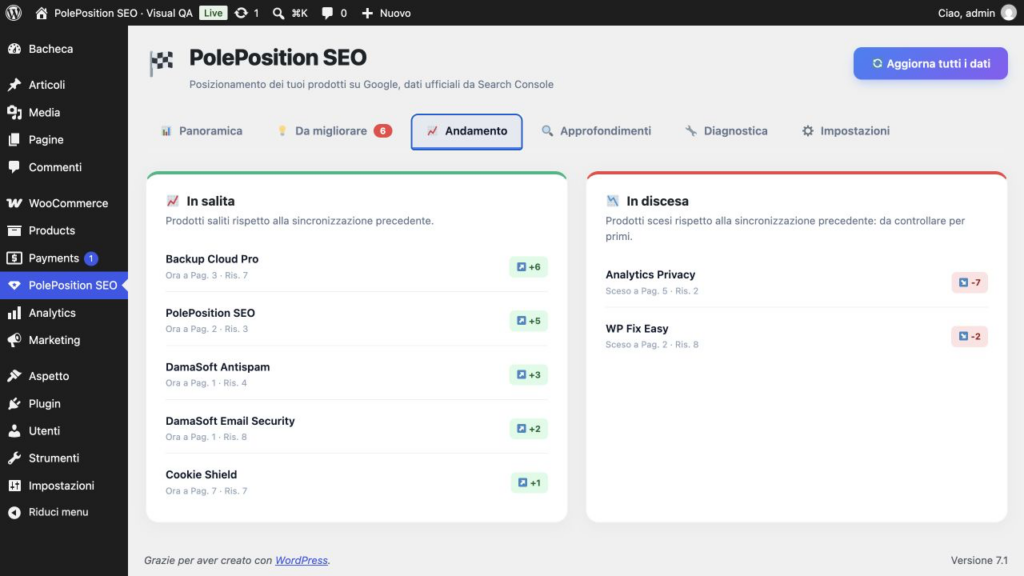Click the Aspetto brush icon
The height and width of the screenshot is (576, 1024).
pyautogui.click(x=14, y=376)
